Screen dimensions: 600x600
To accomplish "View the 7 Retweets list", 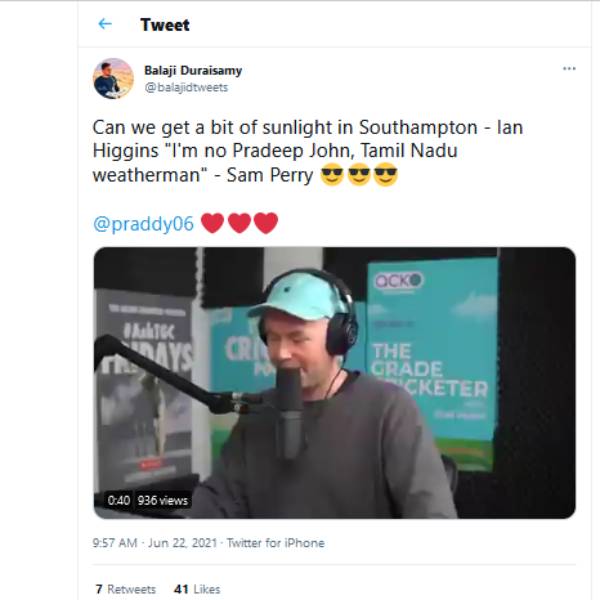I will (x=126, y=589).
